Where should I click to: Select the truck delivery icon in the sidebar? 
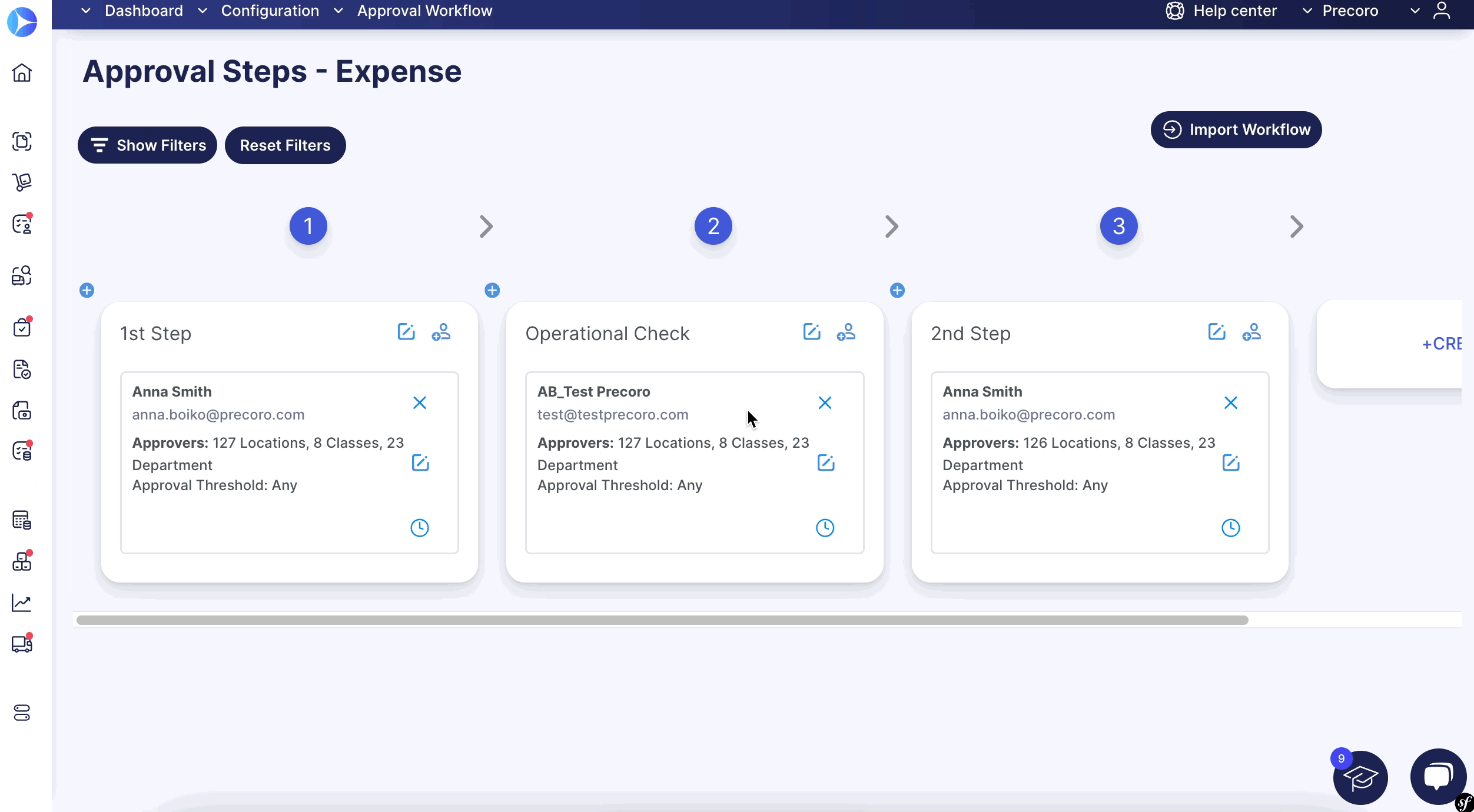pos(22,644)
